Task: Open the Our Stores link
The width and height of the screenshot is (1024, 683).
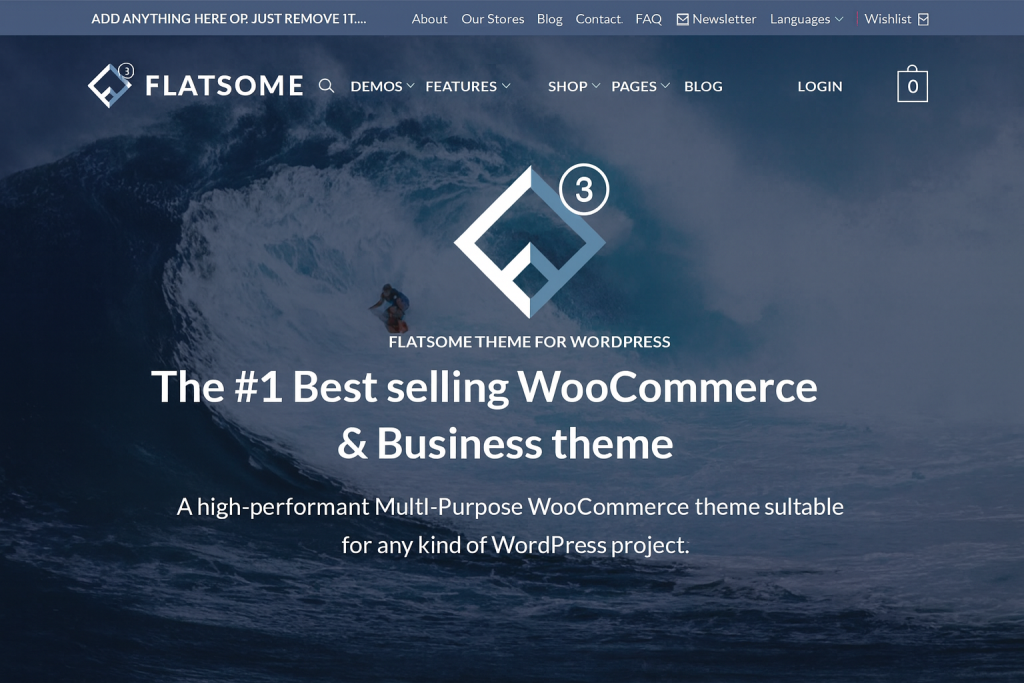Action: 492,19
